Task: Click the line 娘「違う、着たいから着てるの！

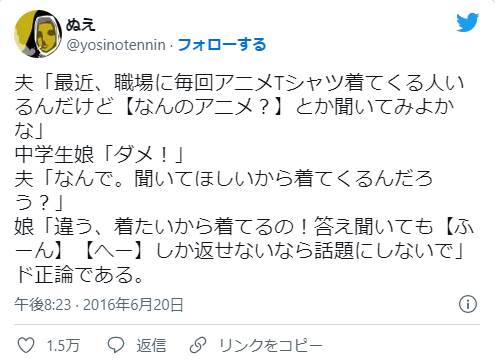Action: (x=244, y=239)
